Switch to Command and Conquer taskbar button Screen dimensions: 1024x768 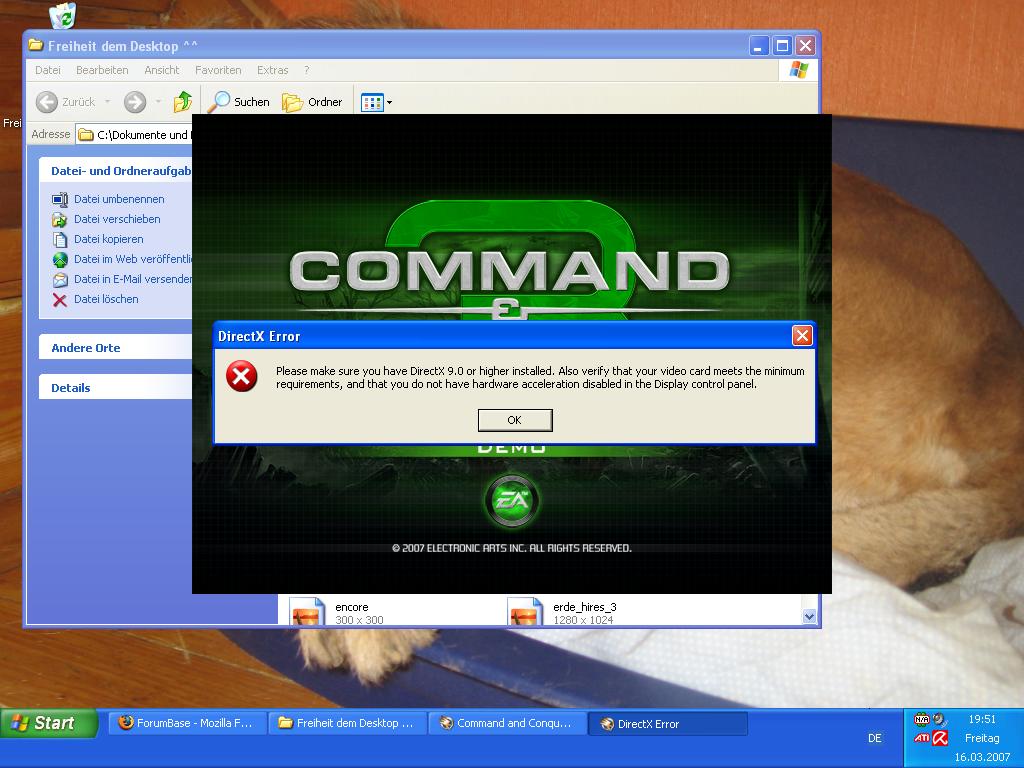pyautogui.click(x=507, y=724)
